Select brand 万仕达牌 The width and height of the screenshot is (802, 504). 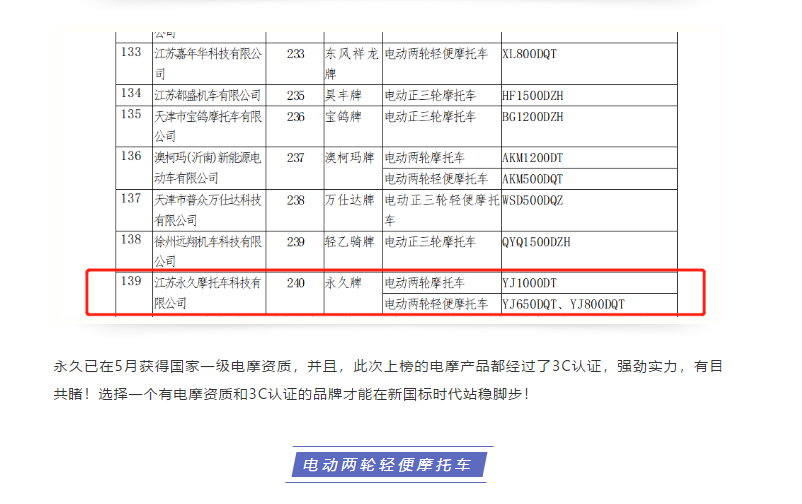[x=350, y=200]
